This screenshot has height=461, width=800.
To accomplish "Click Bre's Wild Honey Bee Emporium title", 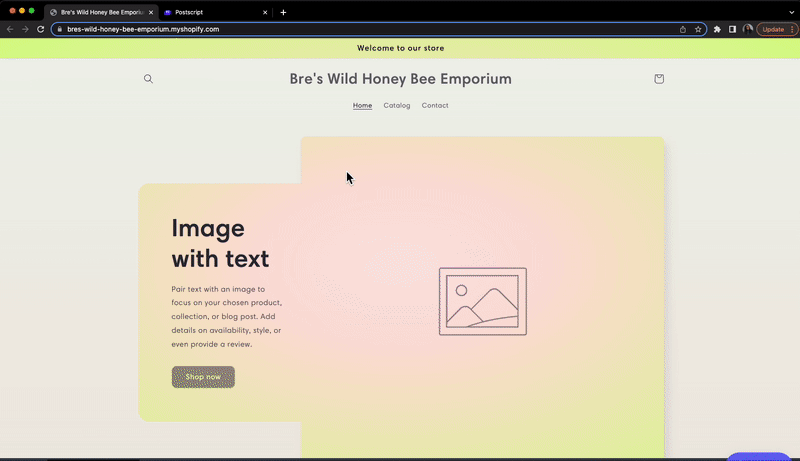I will [401, 79].
